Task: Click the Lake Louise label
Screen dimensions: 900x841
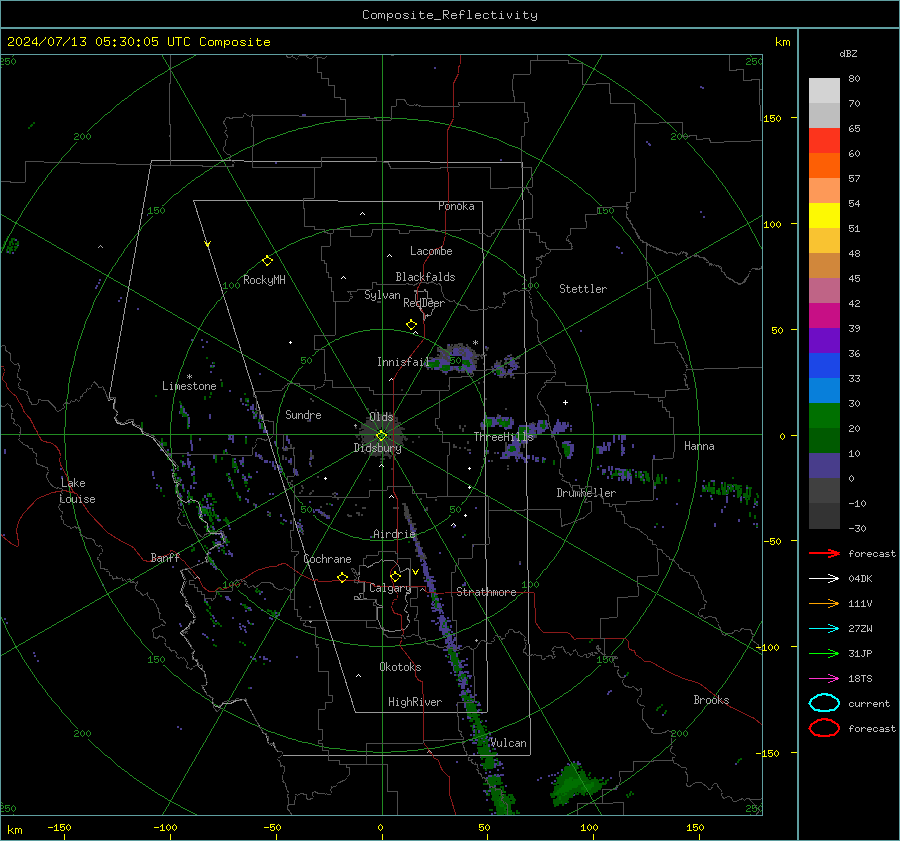Action: click(78, 491)
